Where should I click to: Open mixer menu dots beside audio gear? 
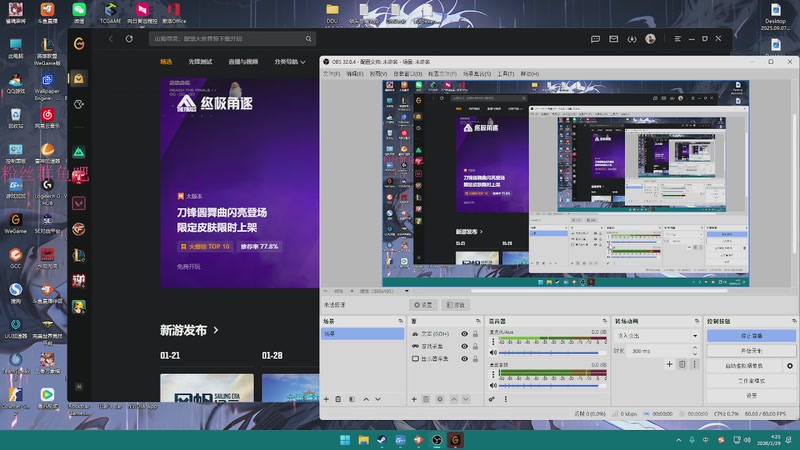pos(506,399)
